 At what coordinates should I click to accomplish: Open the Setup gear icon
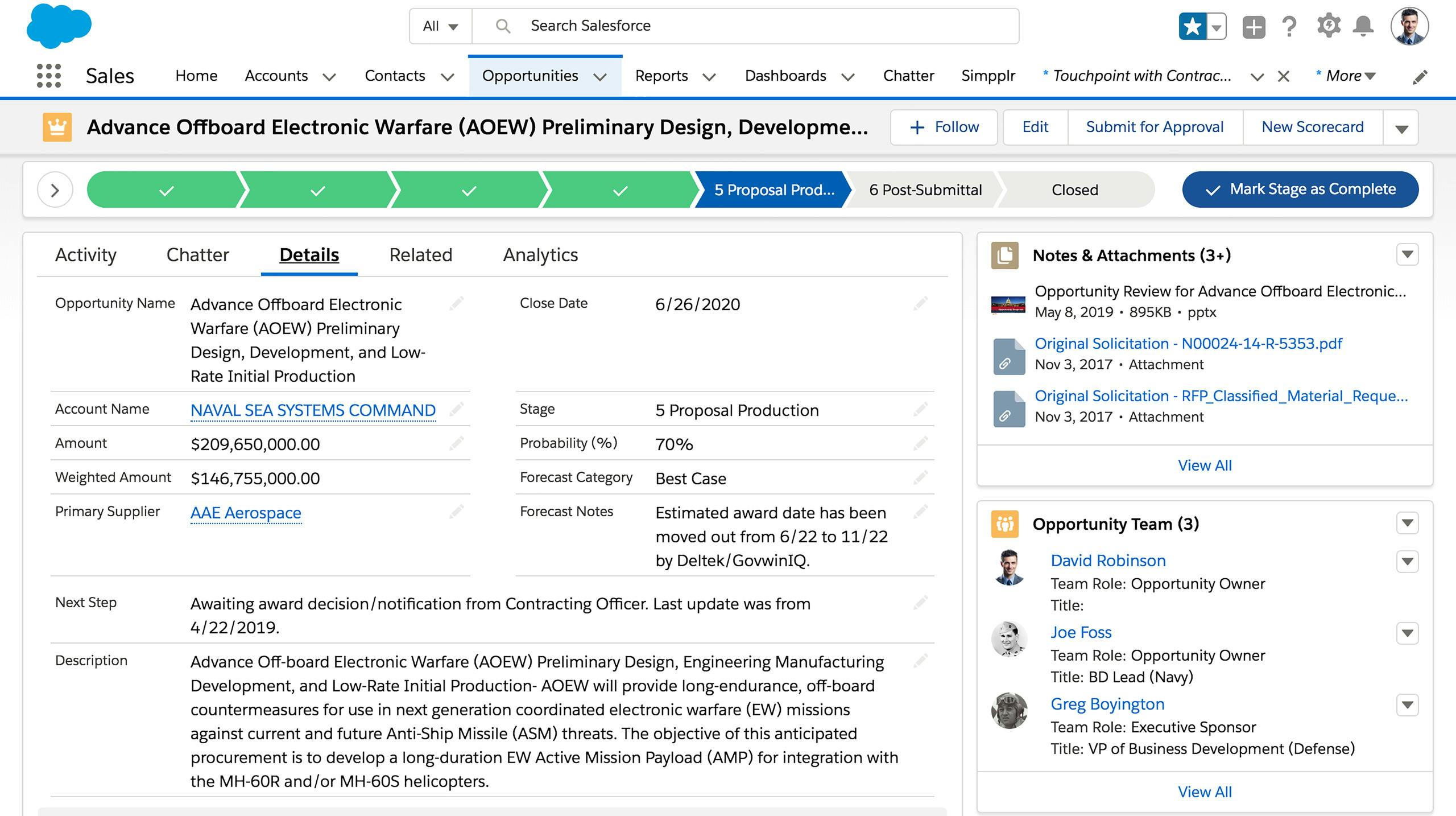[x=1329, y=26]
